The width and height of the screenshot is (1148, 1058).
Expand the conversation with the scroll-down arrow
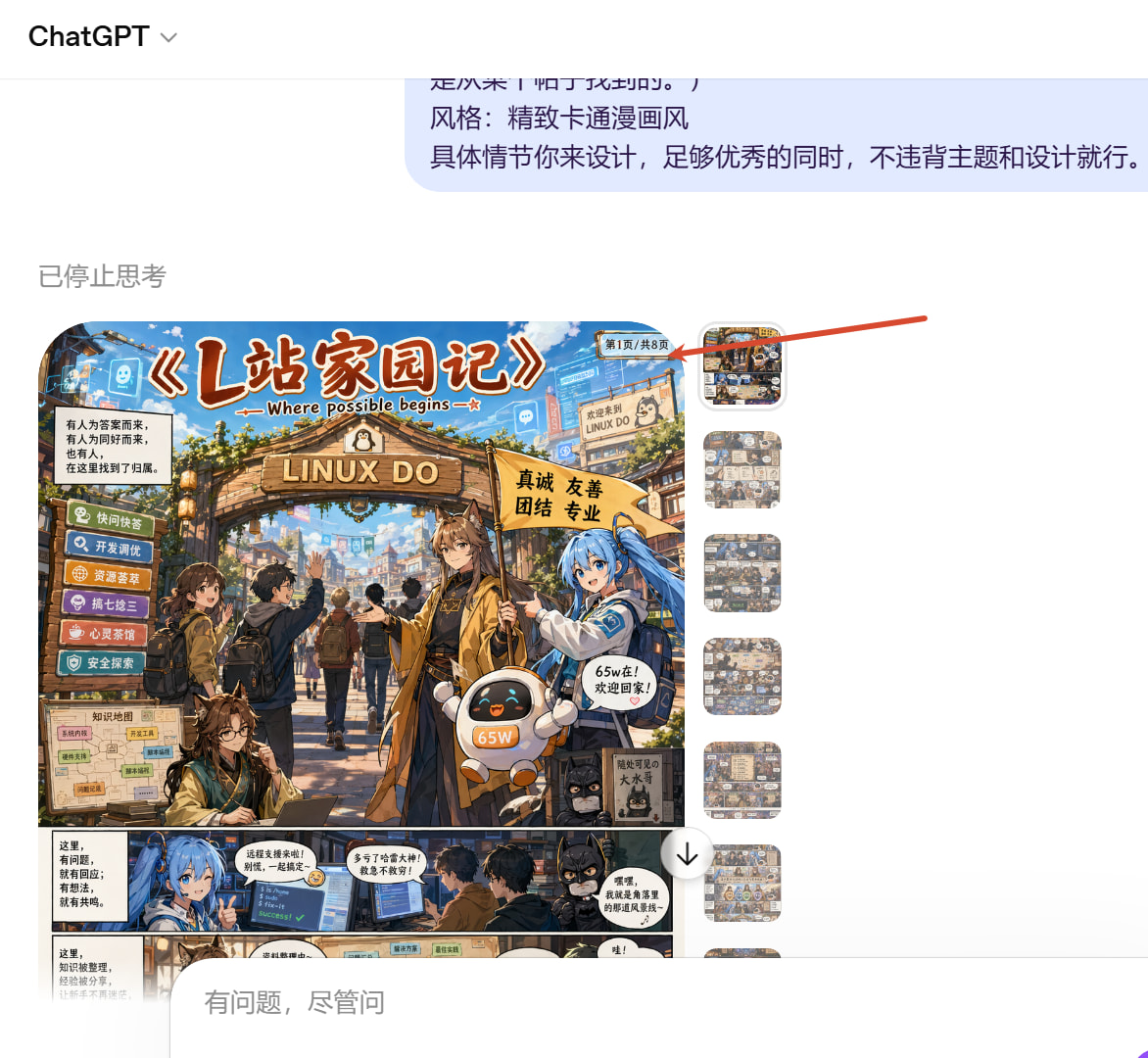click(x=686, y=853)
